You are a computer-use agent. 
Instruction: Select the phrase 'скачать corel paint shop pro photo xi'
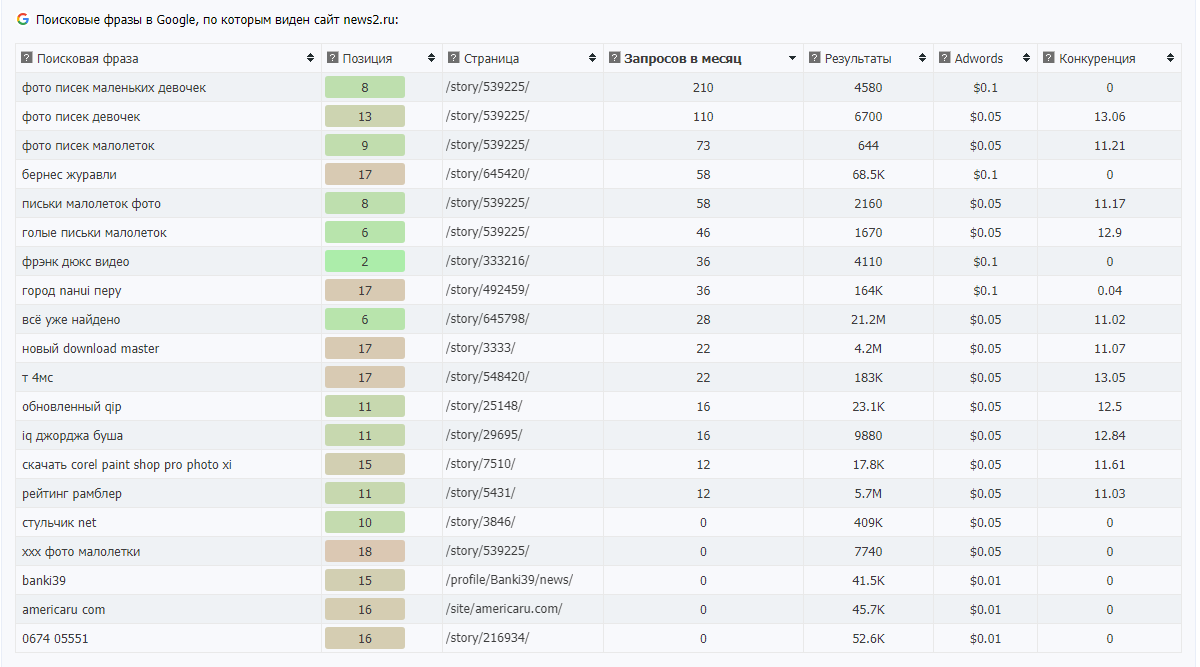tap(127, 465)
